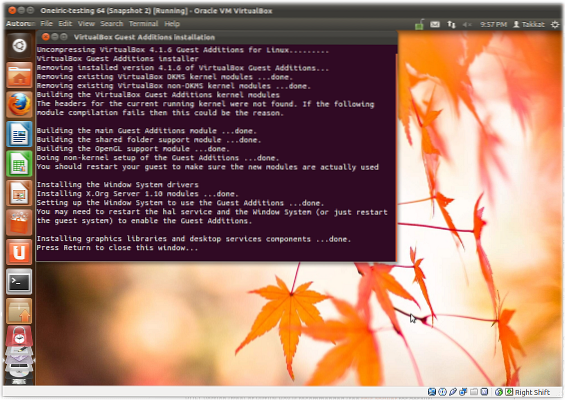Open LibreOffice Impress from the launcher
Screen dimensions: 565x400
point(19,193)
